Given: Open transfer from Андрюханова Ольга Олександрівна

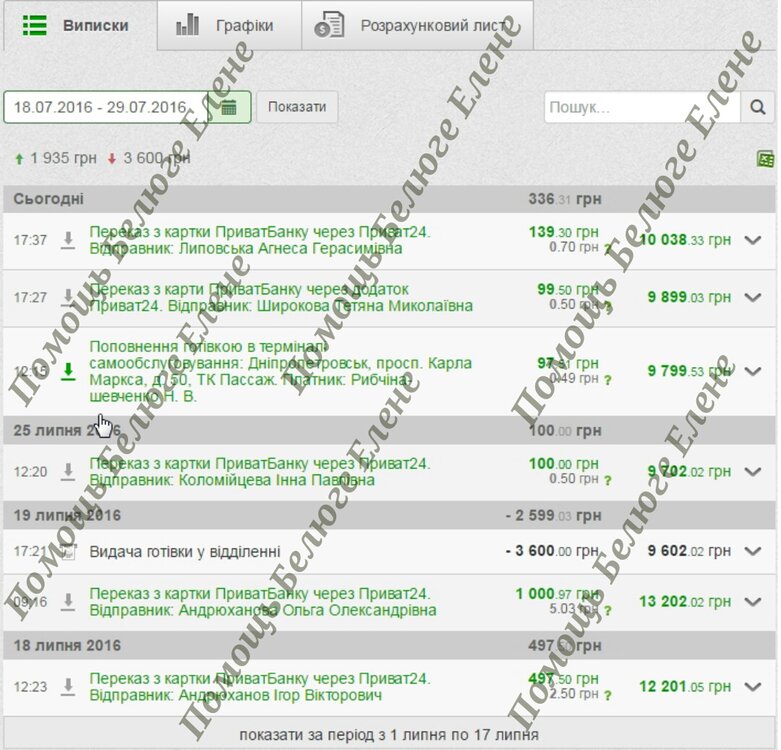Looking at the screenshot, I should (x=263, y=602).
